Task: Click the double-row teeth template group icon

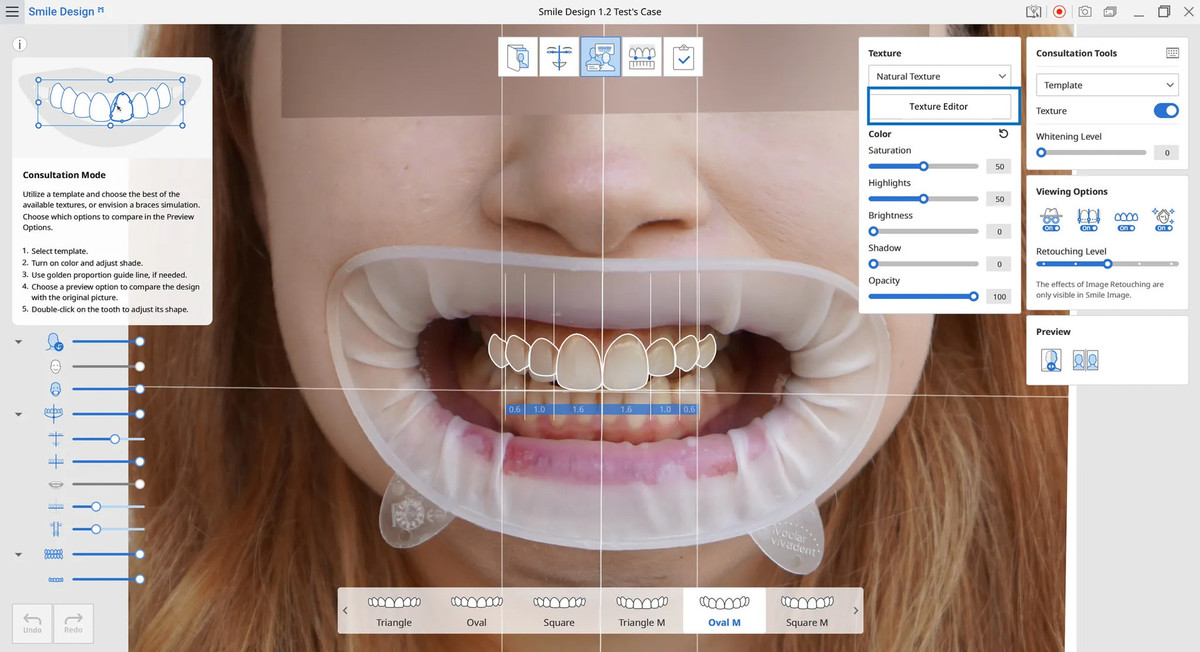Action: 55,554
